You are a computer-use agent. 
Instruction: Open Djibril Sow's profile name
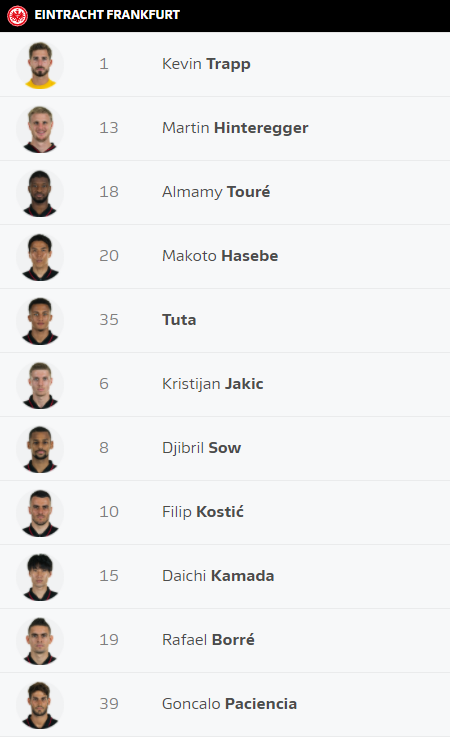pos(201,447)
